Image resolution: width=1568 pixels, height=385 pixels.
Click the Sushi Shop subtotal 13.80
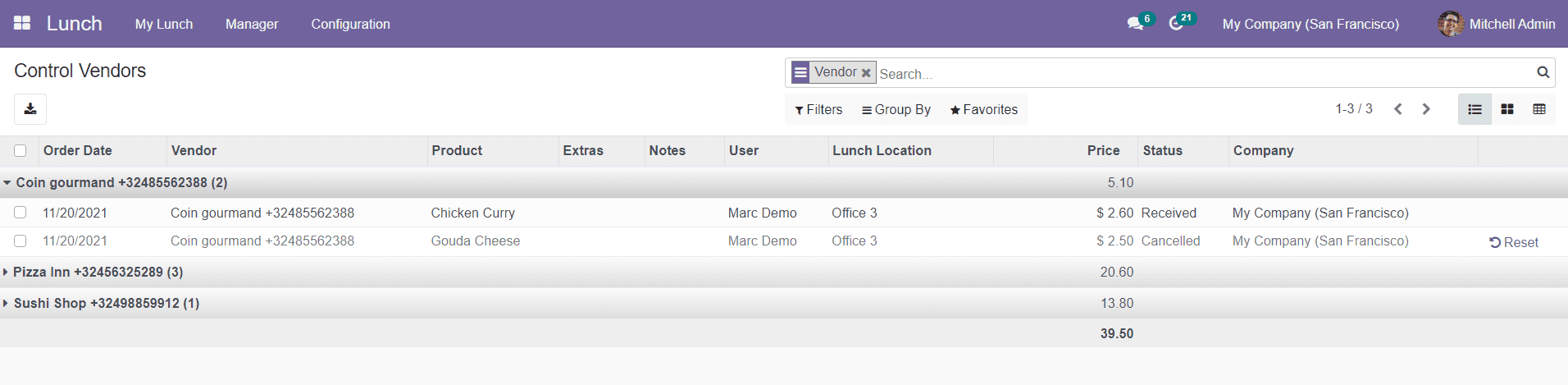1116,303
